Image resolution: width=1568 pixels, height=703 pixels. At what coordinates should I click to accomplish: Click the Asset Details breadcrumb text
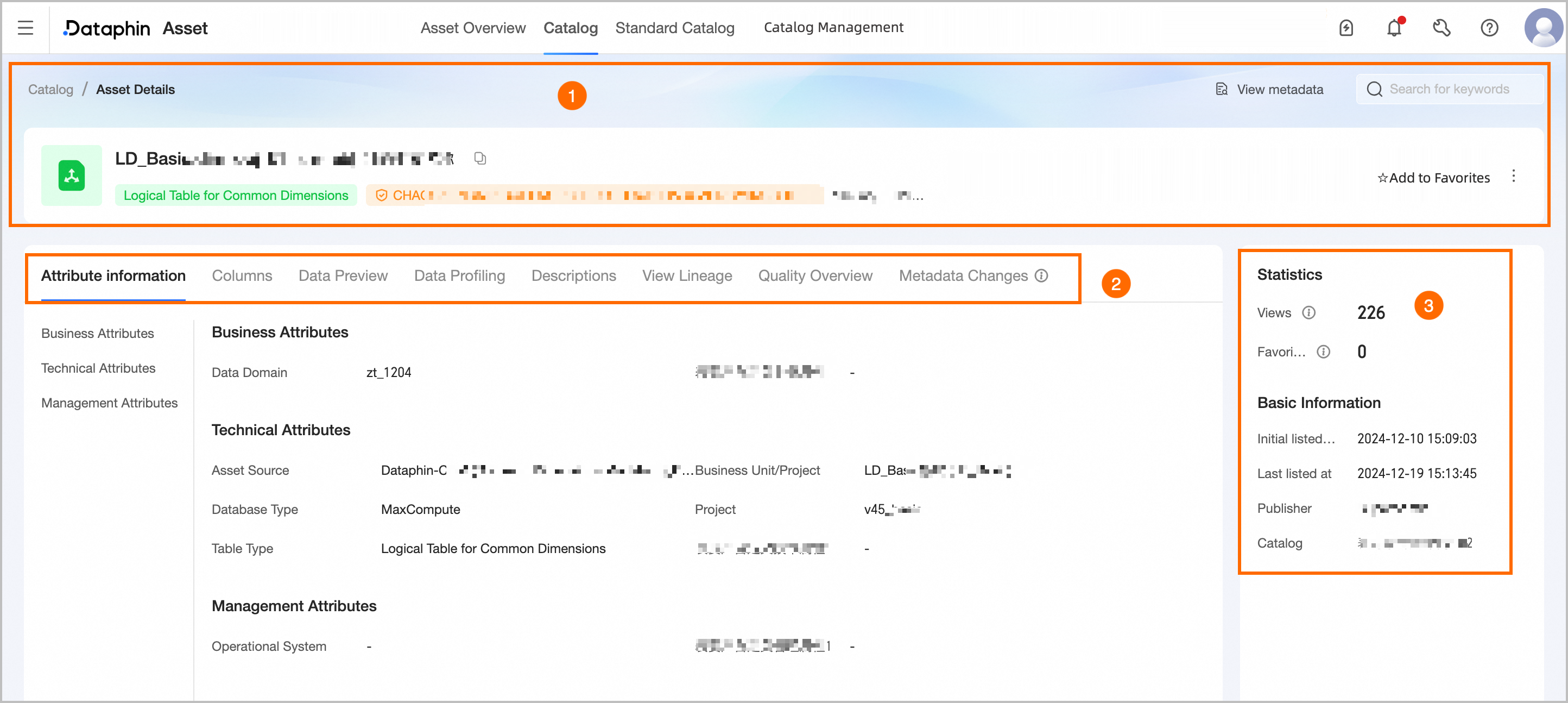135,90
